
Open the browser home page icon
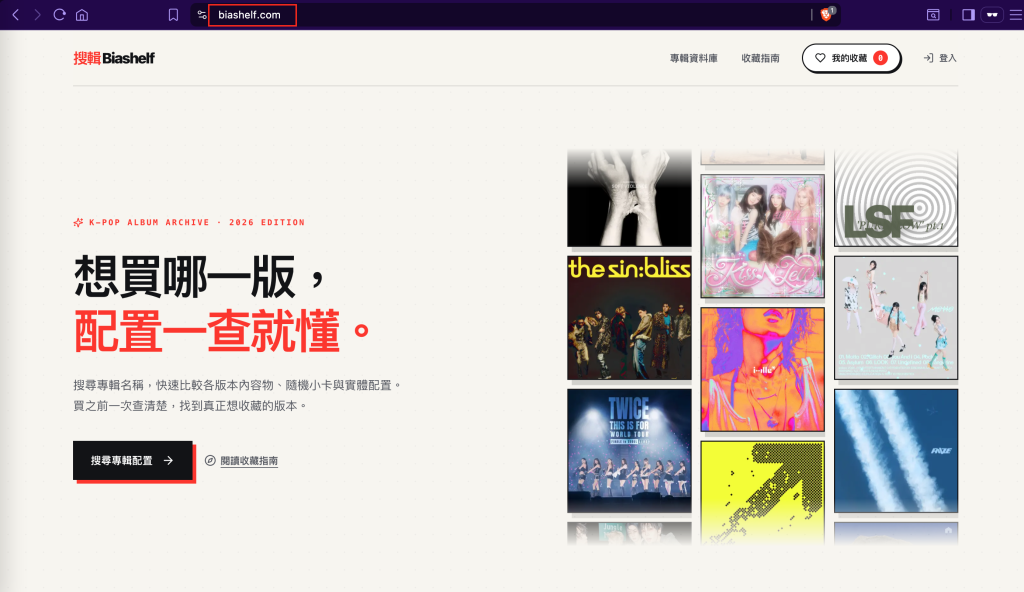pos(82,14)
